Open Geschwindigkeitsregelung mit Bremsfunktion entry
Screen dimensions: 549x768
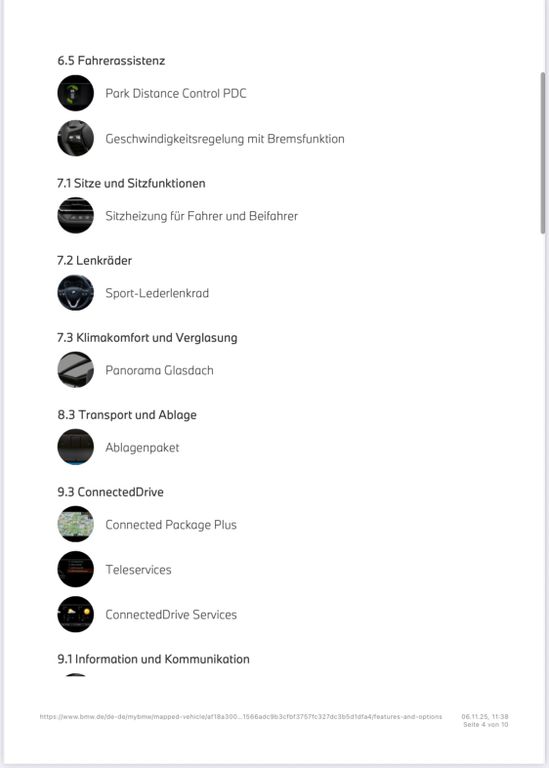point(225,139)
